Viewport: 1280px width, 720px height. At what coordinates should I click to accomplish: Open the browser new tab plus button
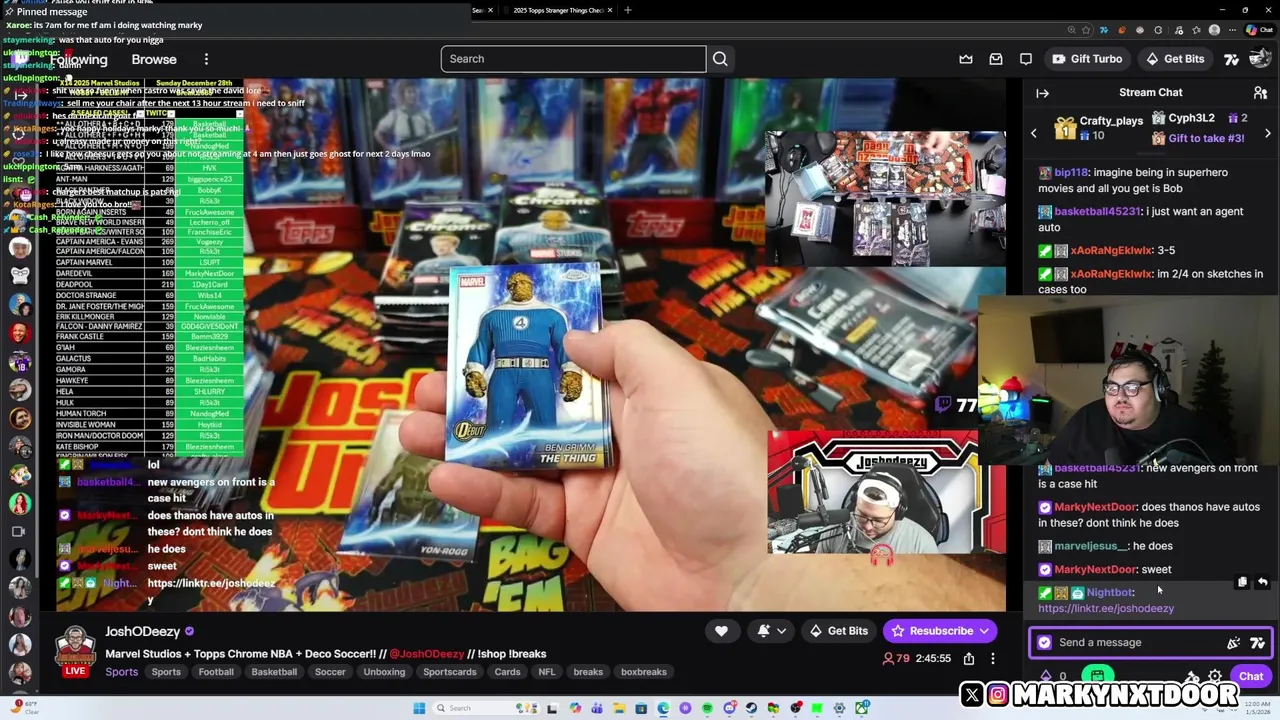click(627, 10)
